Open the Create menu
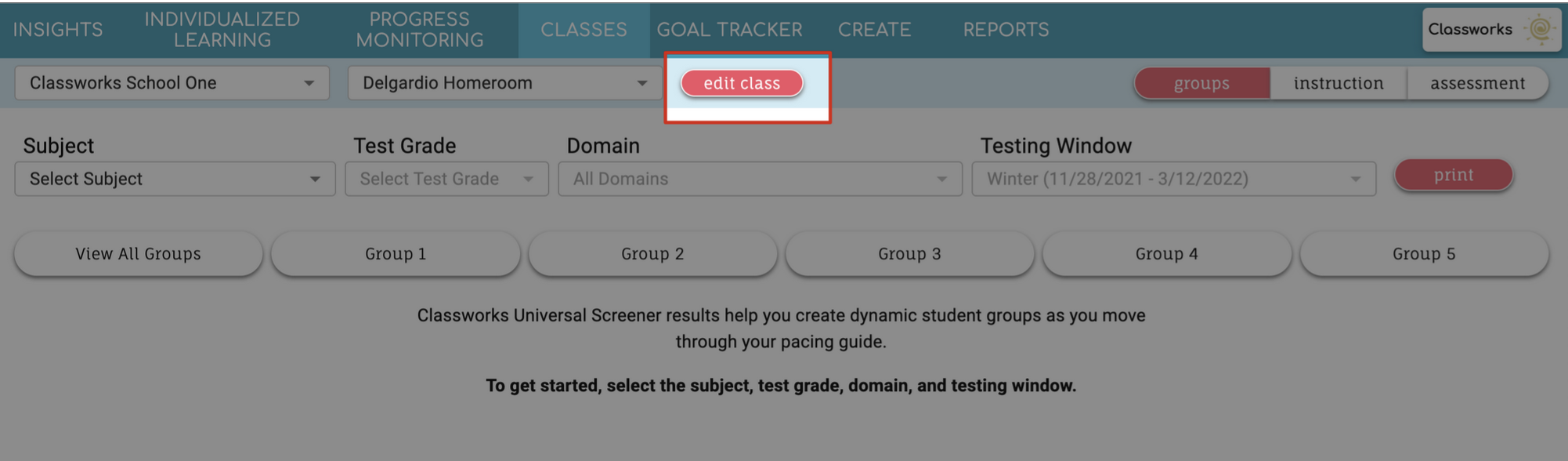This screenshot has height=461, width=1568. [x=874, y=30]
